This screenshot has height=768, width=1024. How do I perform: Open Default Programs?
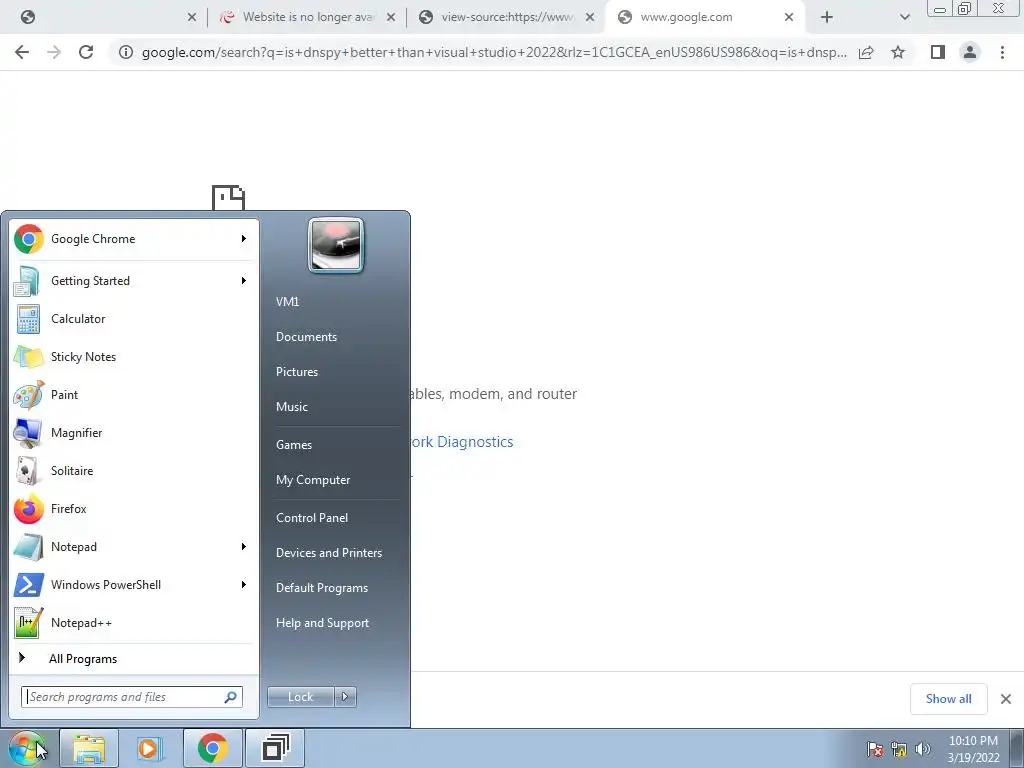322,588
